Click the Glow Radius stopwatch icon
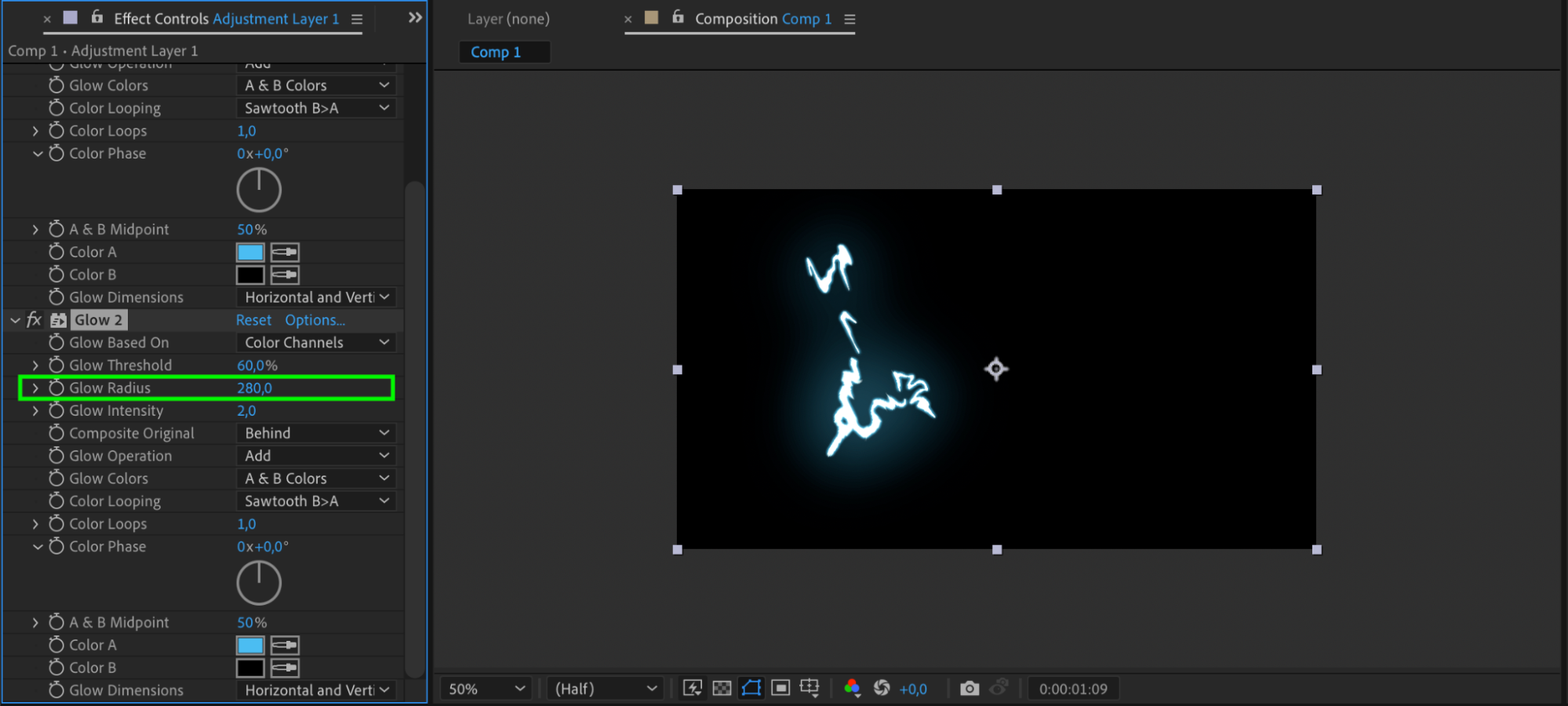This screenshot has height=706, width=1568. (56, 388)
